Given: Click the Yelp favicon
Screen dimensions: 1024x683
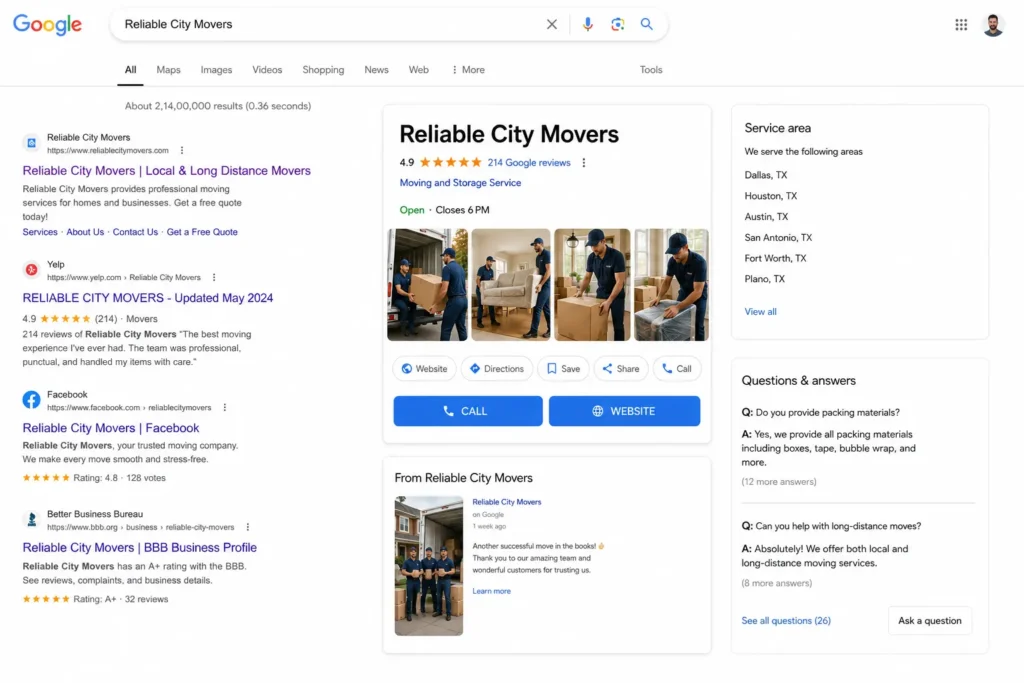Looking at the screenshot, I should pyautogui.click(x=31, y=270).
